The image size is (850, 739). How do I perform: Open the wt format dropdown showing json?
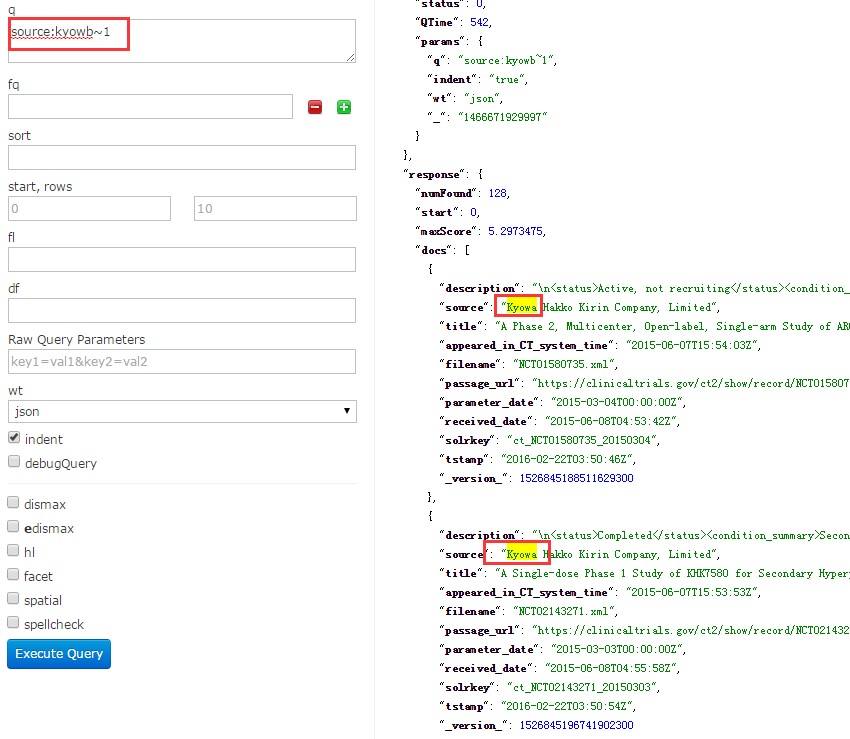pyautogui.click(x=182, y=412)
